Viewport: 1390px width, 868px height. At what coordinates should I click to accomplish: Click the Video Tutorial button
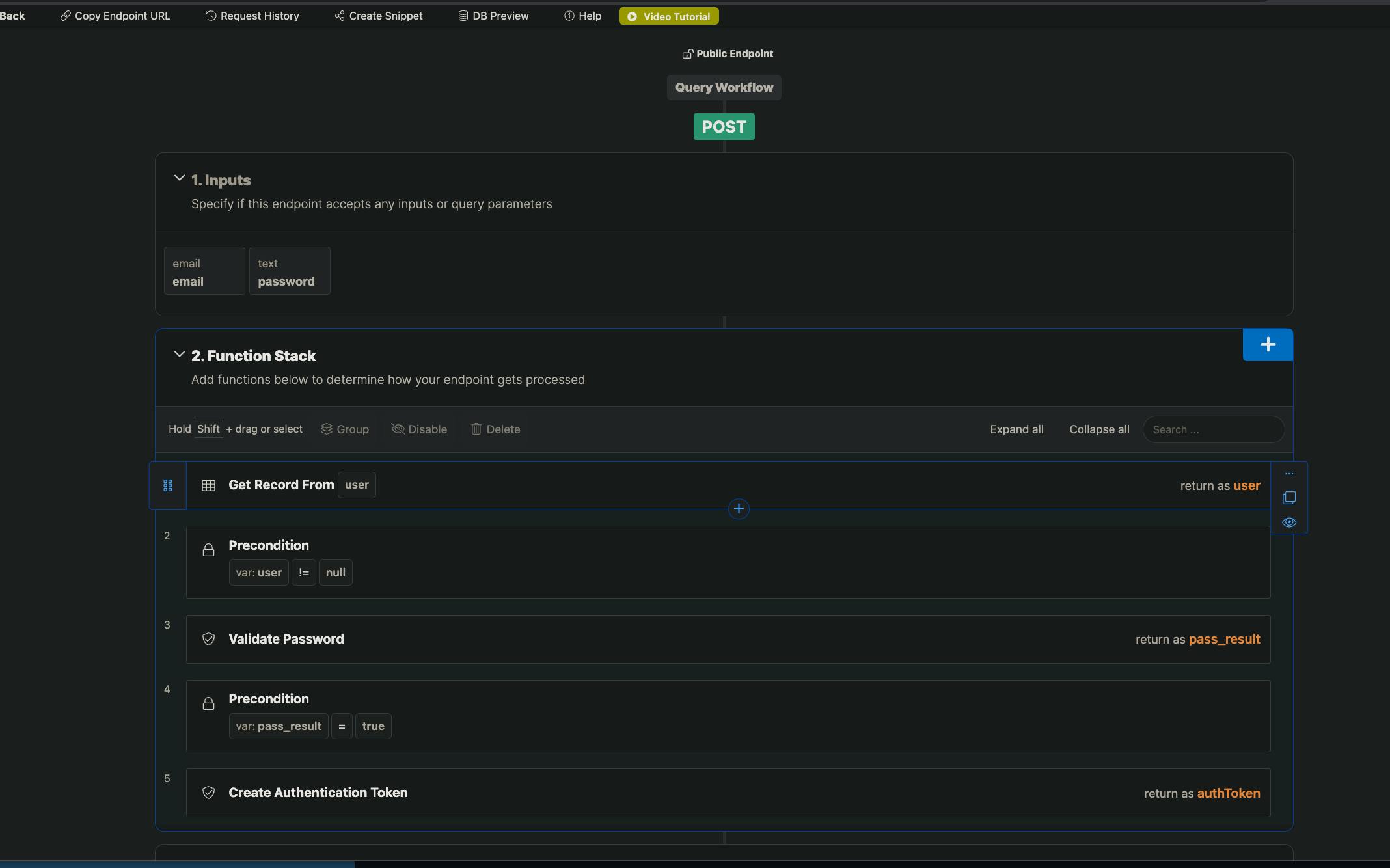[668, 16]
